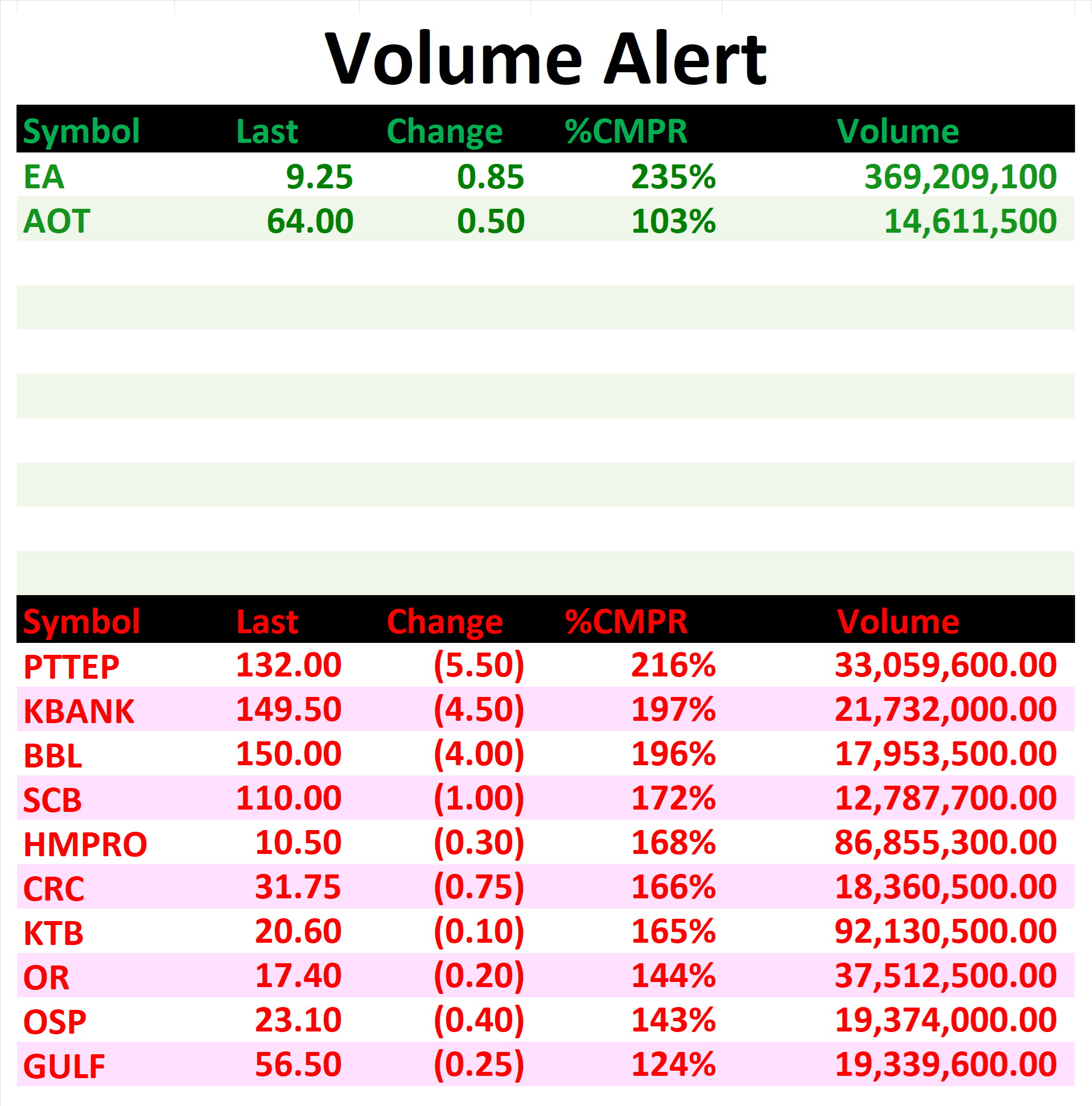
Task: Select KBANK change value (4.50)
Action: [x=479, y=711]
